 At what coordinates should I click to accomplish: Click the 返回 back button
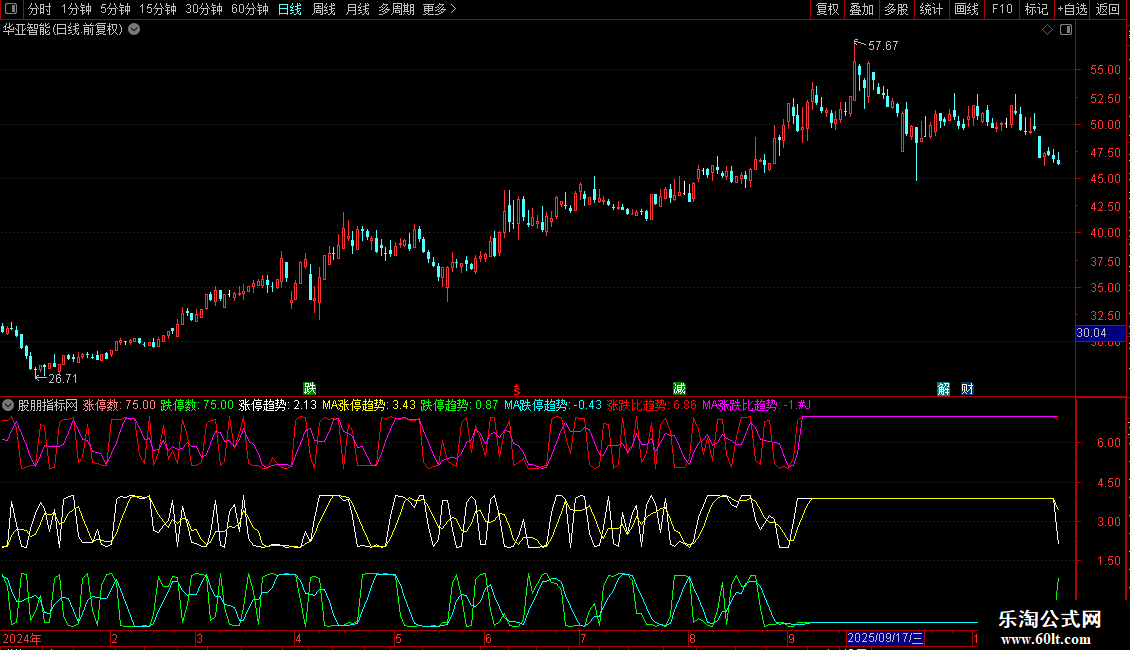(x=1108, y=9)
